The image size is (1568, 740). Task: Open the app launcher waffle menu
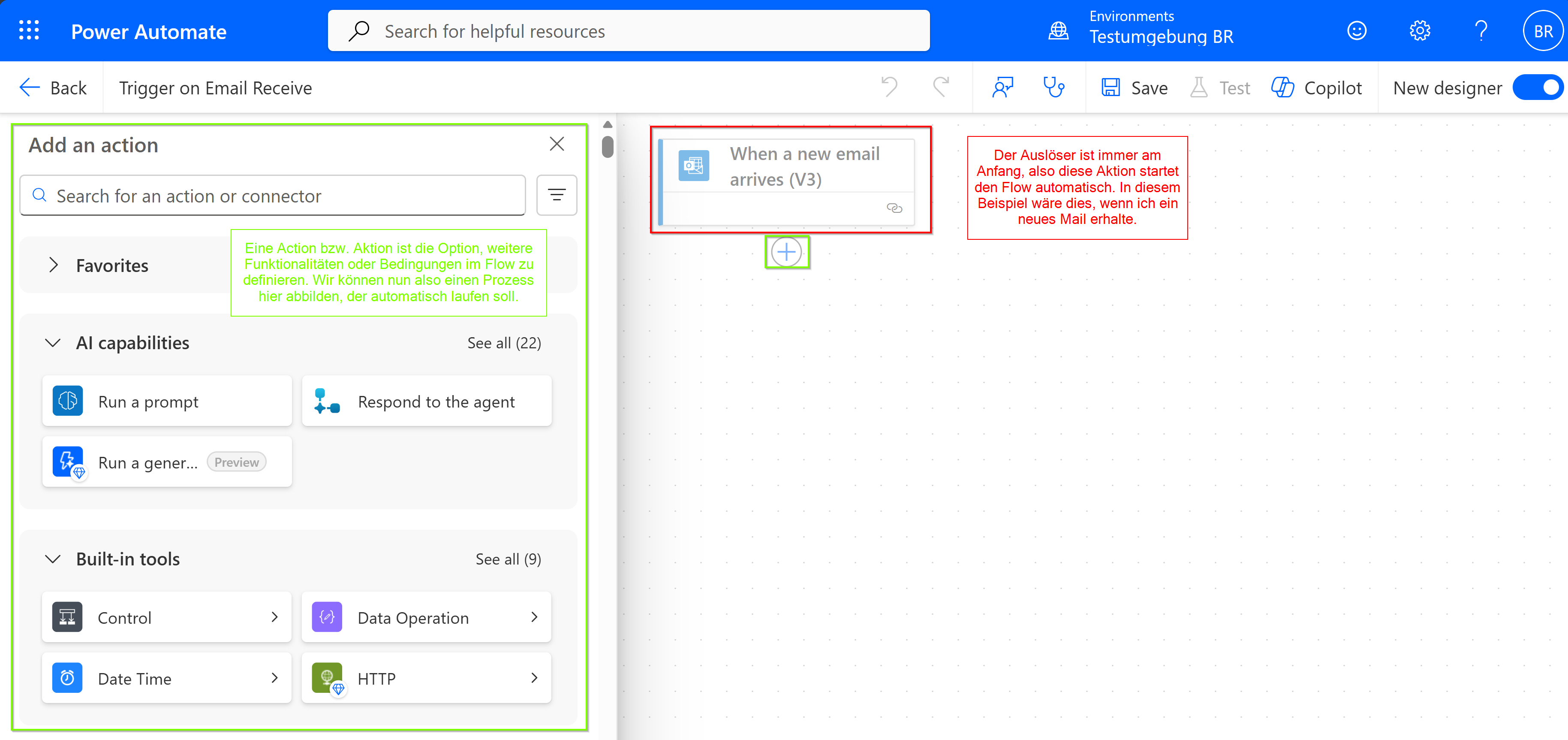coord(29,30)
